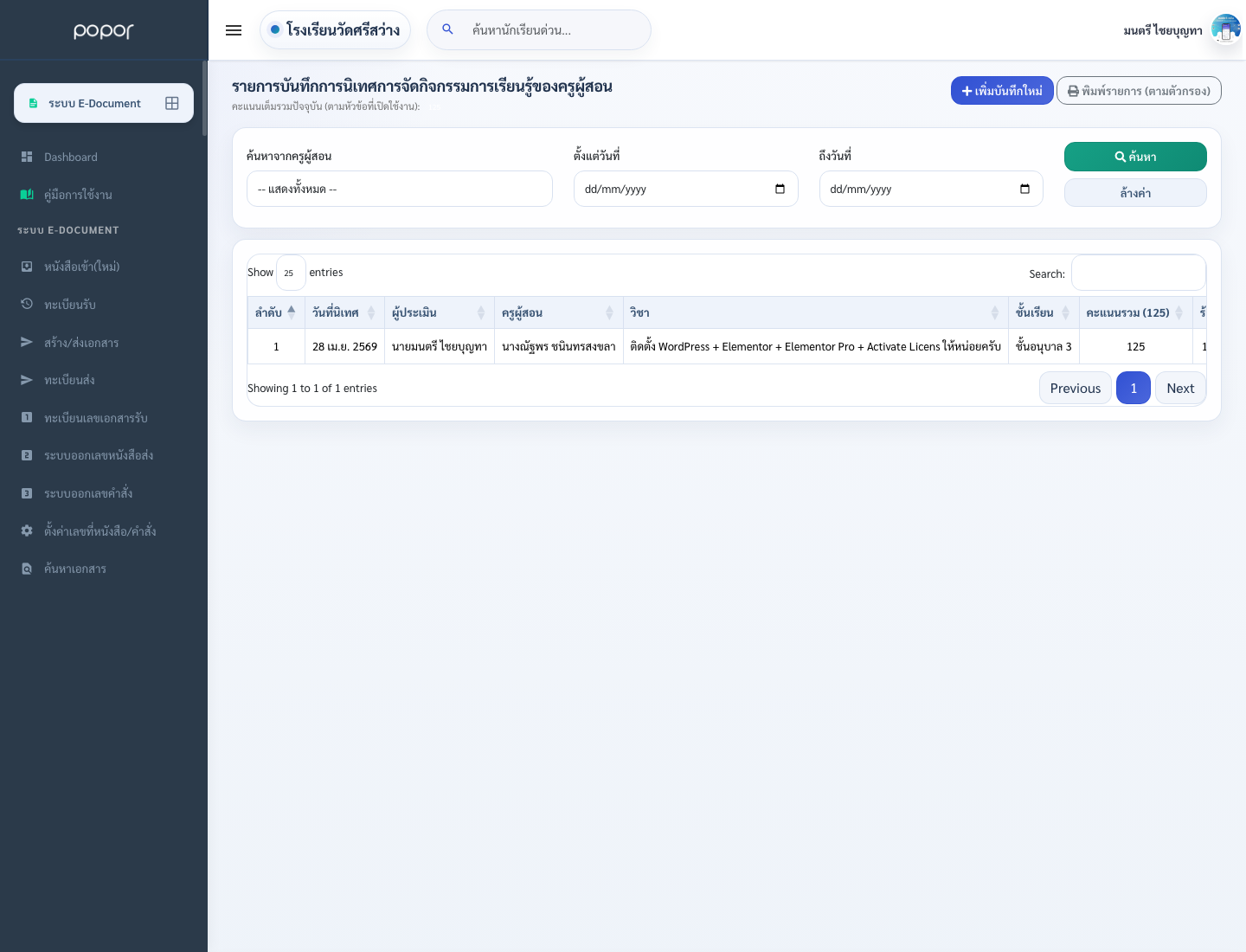Viewport: 1246px width, 952px height.
Task: Open the 'to date' calendar picker icon
Action: (1024, 189)
